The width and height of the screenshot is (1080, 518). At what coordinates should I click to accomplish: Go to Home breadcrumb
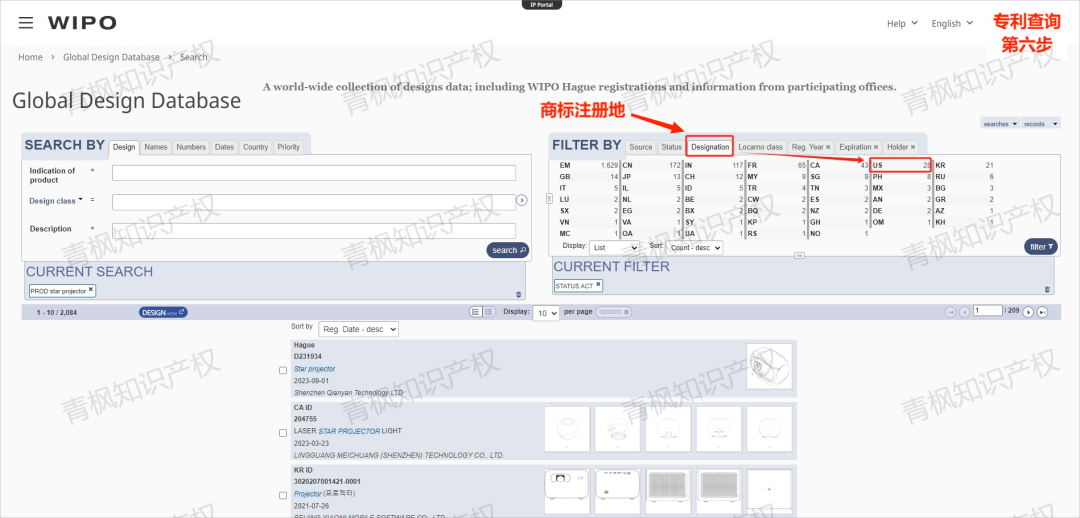[30, 57]
